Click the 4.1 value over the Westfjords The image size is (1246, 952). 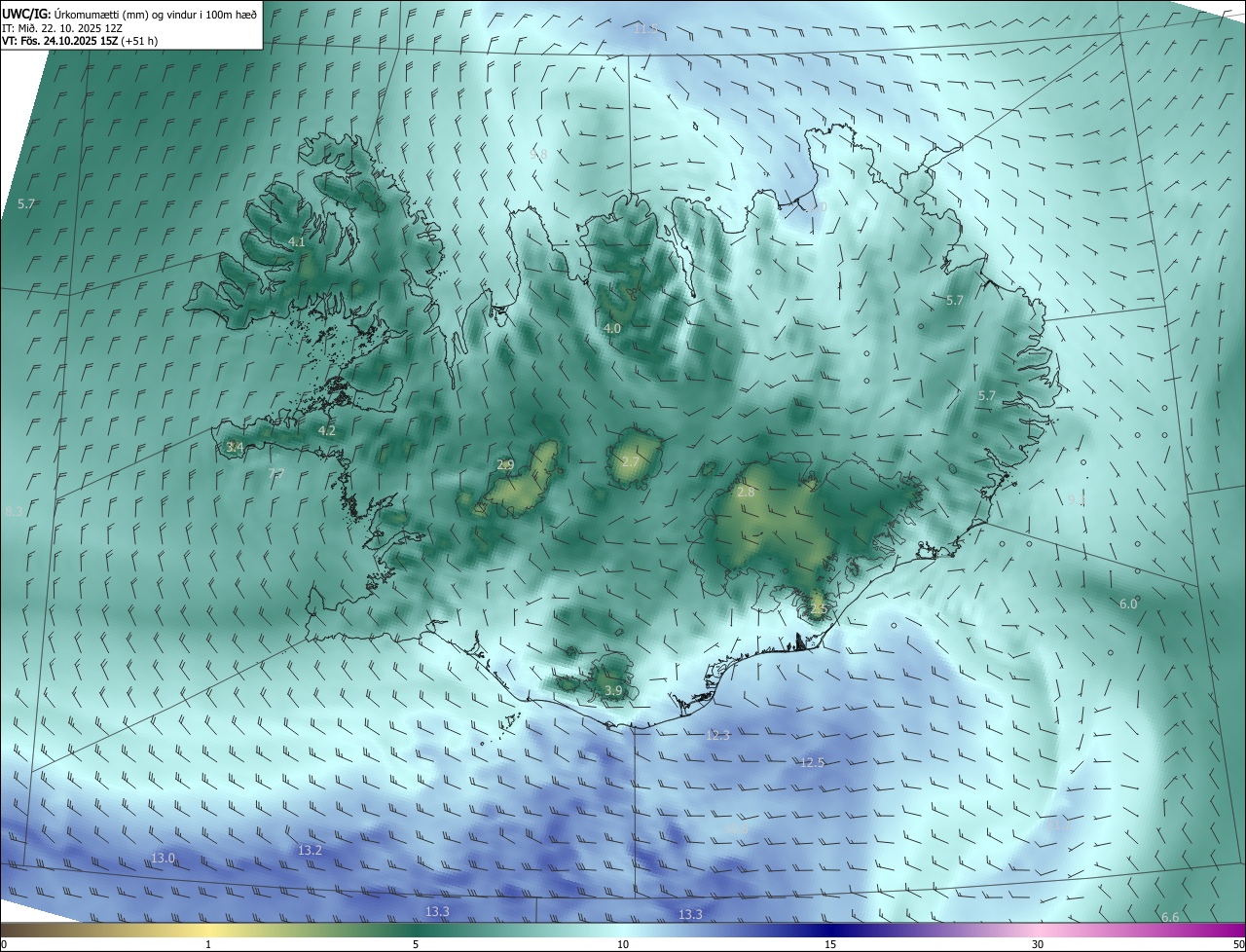297,241
